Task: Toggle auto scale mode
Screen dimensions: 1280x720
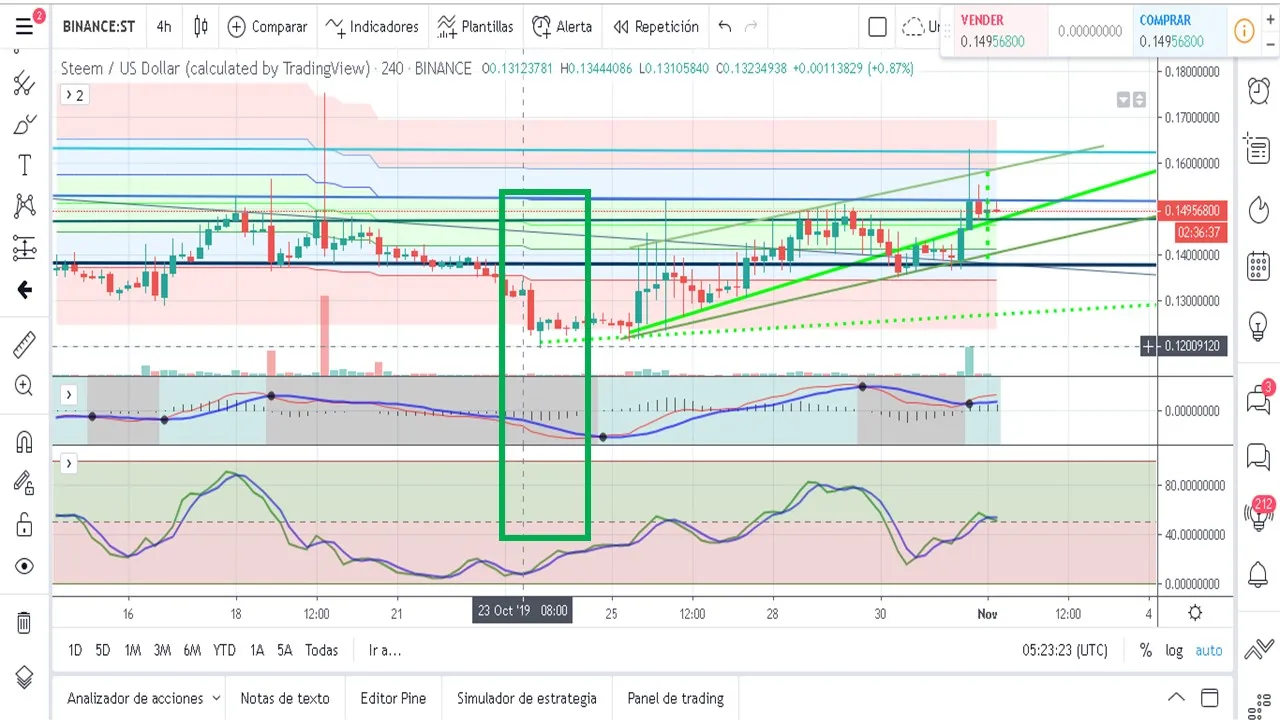Action: (x=1209, y=650)
